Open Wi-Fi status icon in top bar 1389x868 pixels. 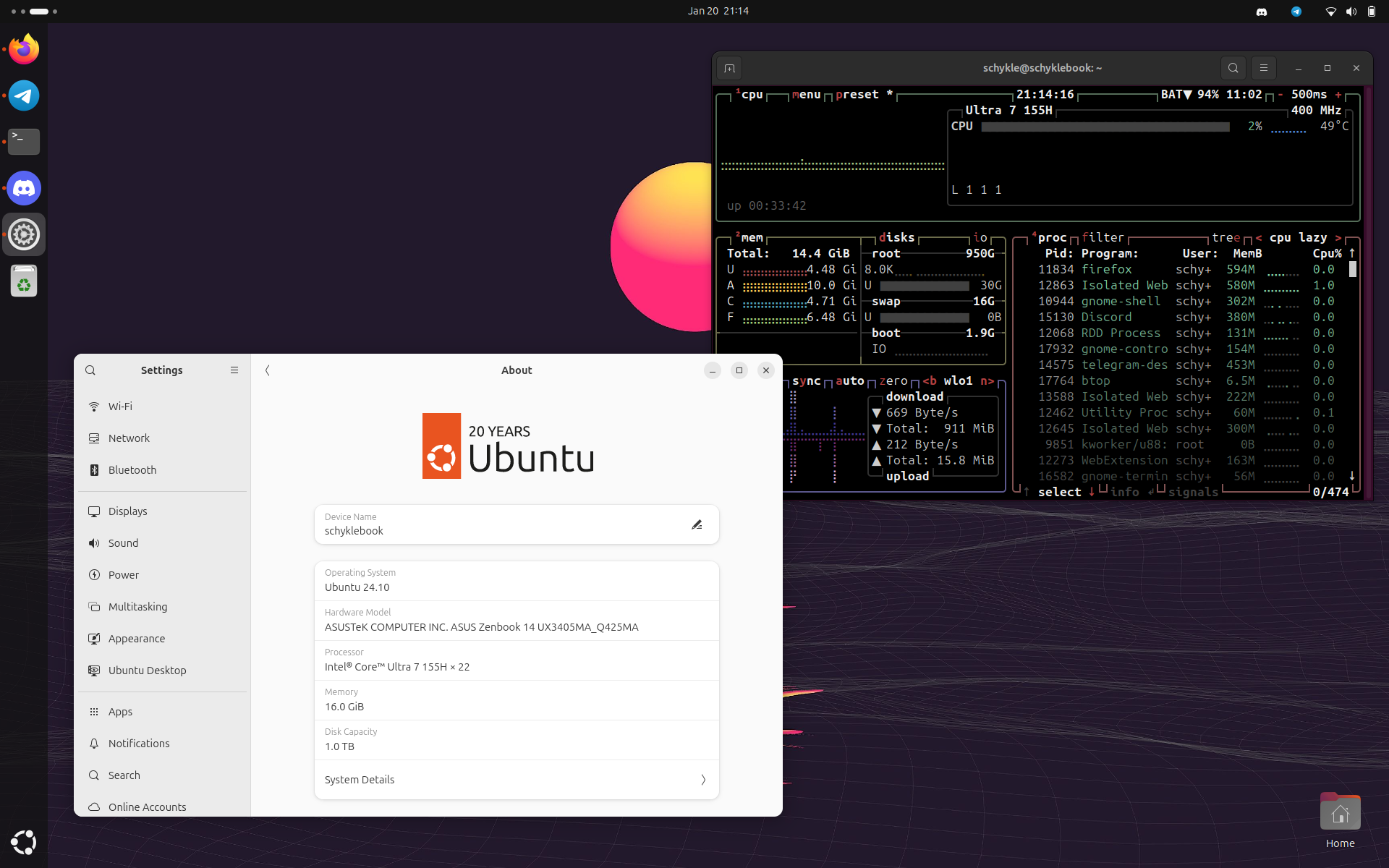[x=1330, y=12]
